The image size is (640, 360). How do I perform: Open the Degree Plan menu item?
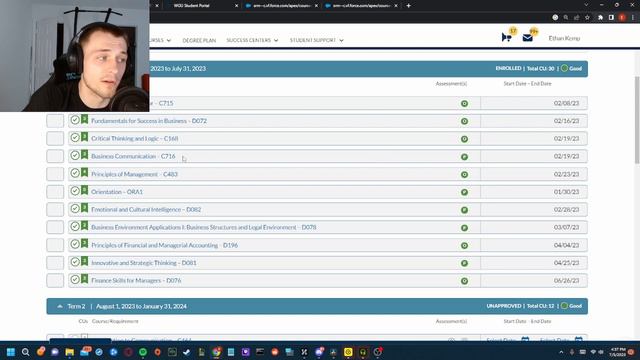pyautogui.click(x=199, y=40)
